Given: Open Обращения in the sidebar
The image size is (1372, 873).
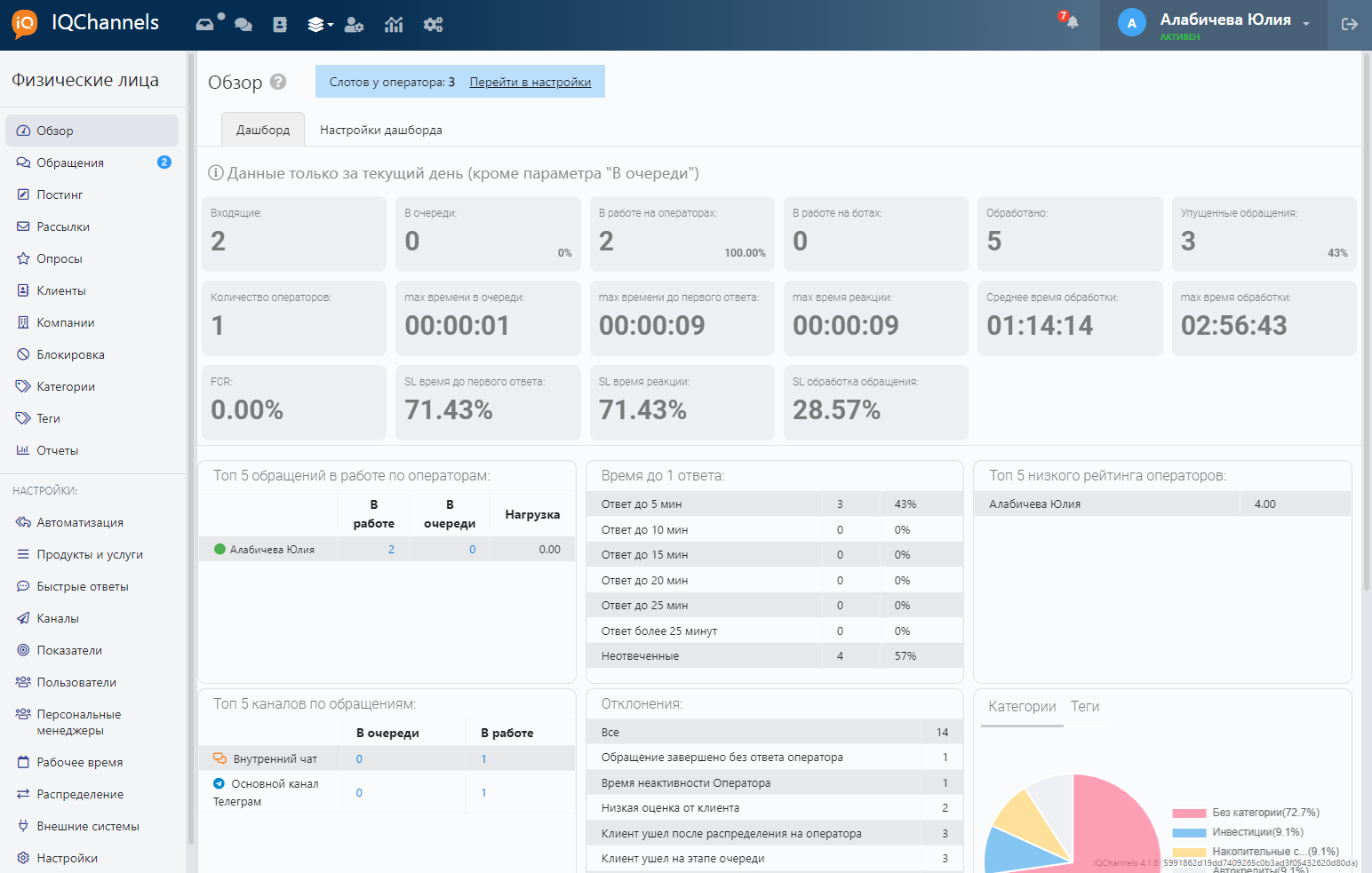Looking at the screenshot, I should click(92, 163).
